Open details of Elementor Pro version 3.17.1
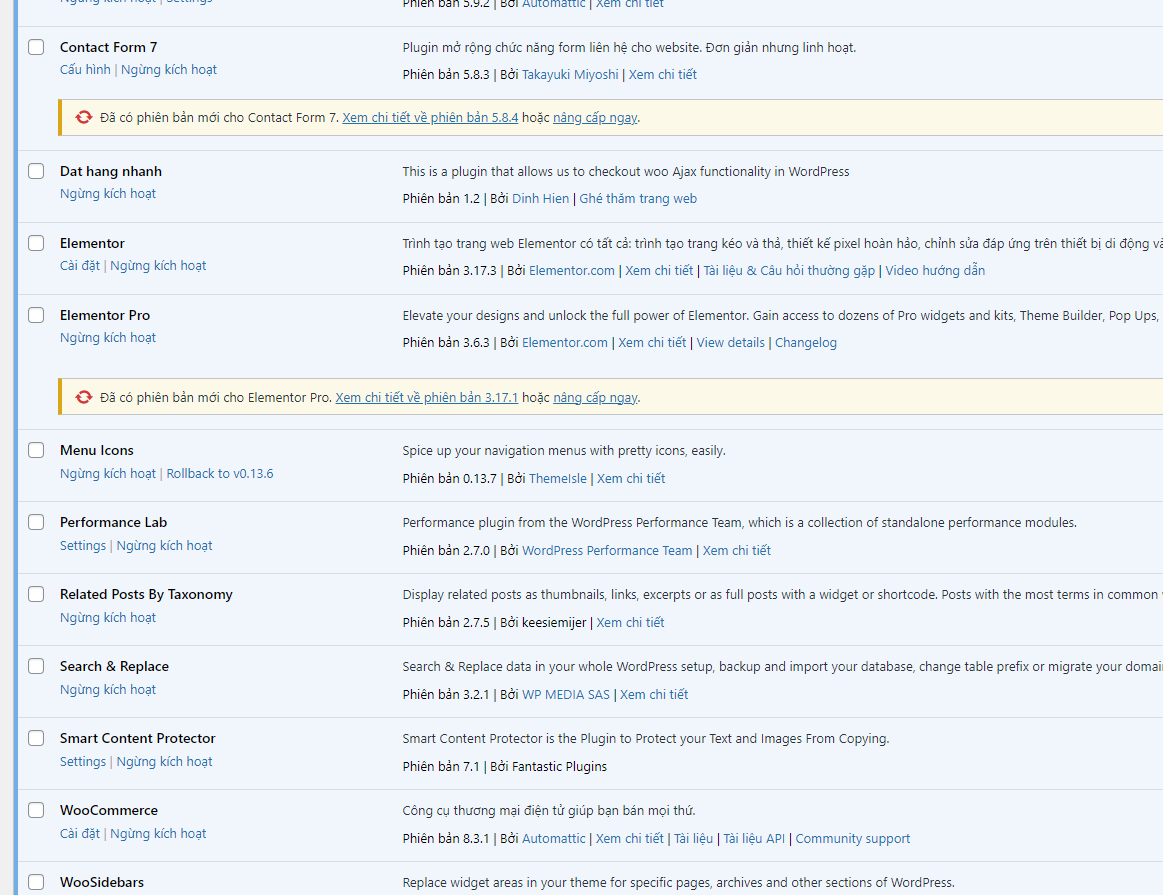 [426, 397]
